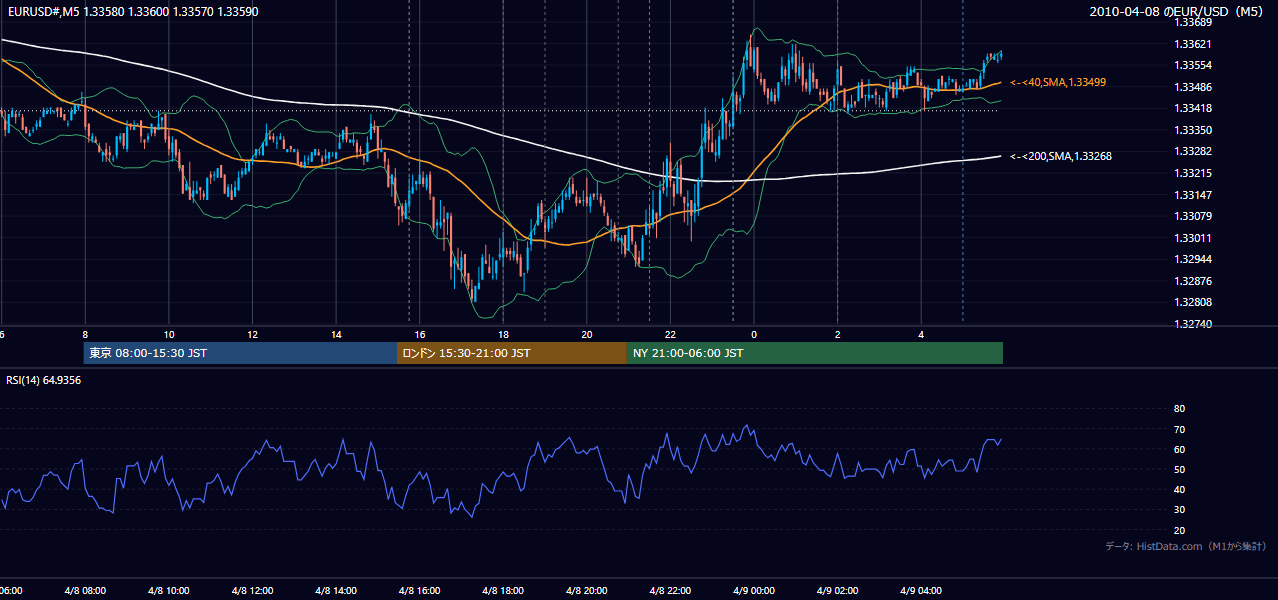Click price level 1.33621 on the axis

[1193, 44]
